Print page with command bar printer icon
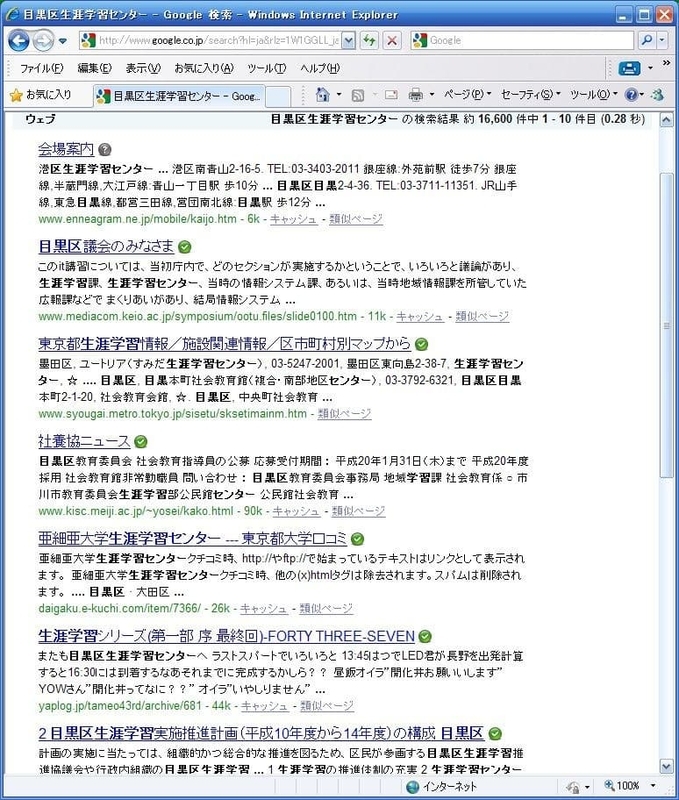679x800 pixels. [416, 94]
